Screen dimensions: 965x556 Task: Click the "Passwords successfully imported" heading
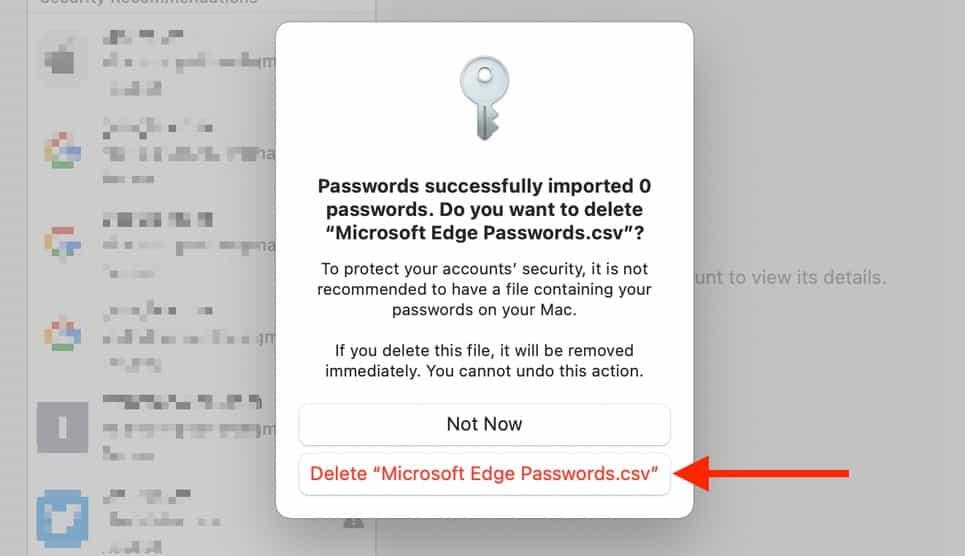pyautogui.click(x=484, y=210)
